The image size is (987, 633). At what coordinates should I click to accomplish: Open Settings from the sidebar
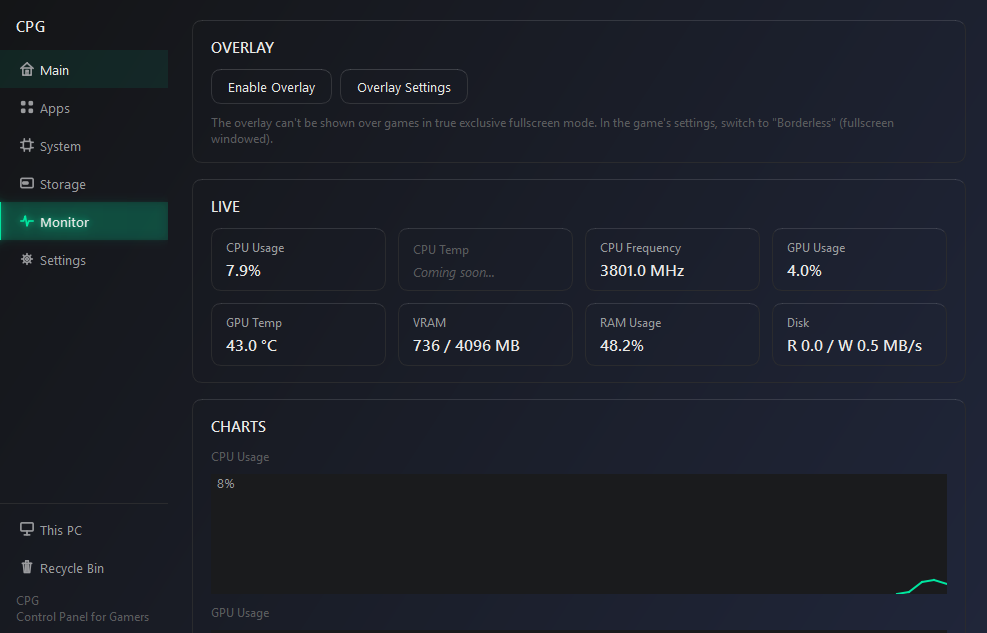(x=84, y=260)
